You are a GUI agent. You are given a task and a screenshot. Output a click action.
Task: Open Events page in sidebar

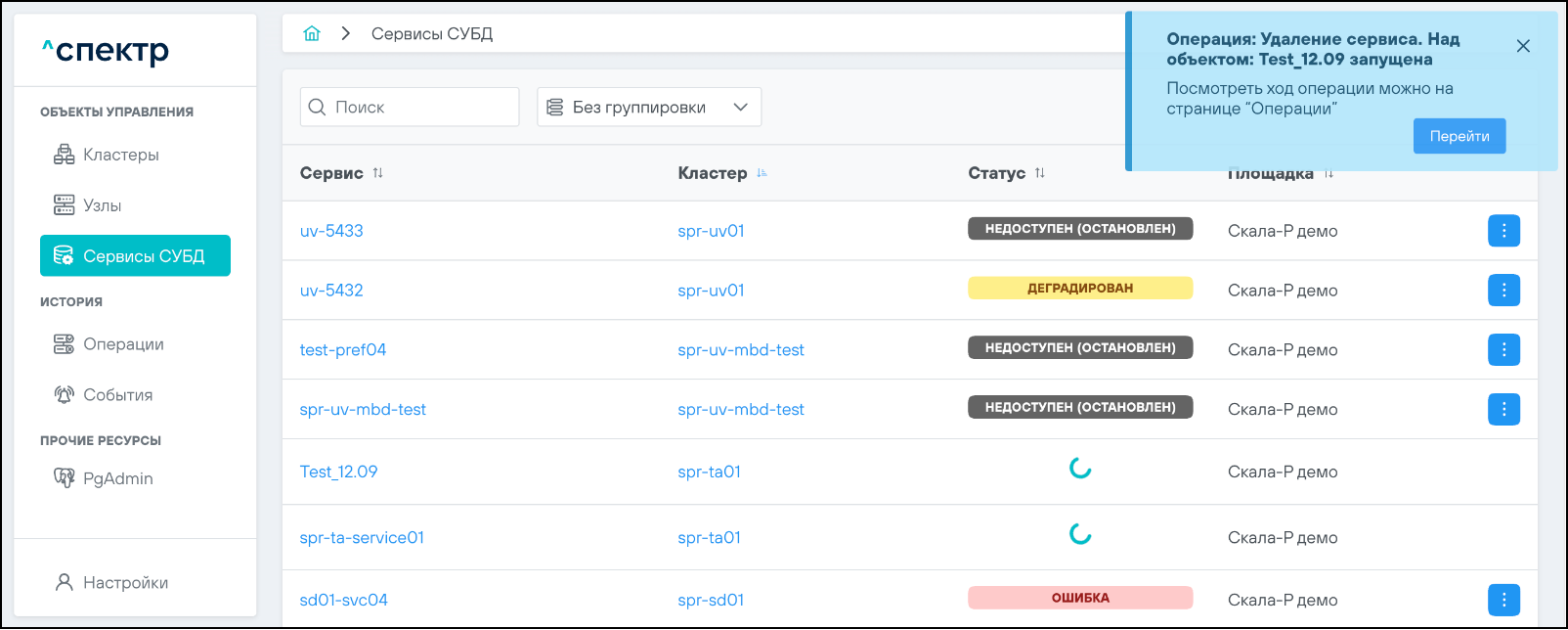point(117,395)
